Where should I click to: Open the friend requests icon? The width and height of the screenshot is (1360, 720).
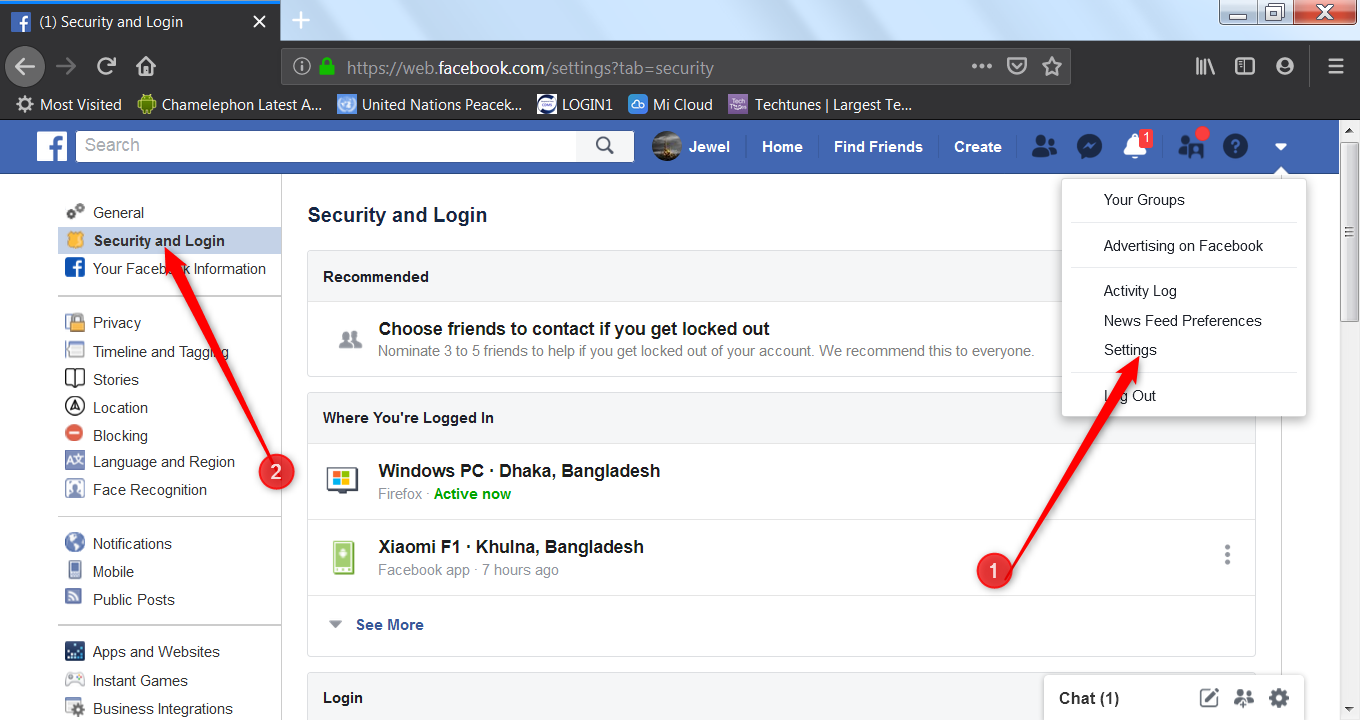[x=1044, y=147]
